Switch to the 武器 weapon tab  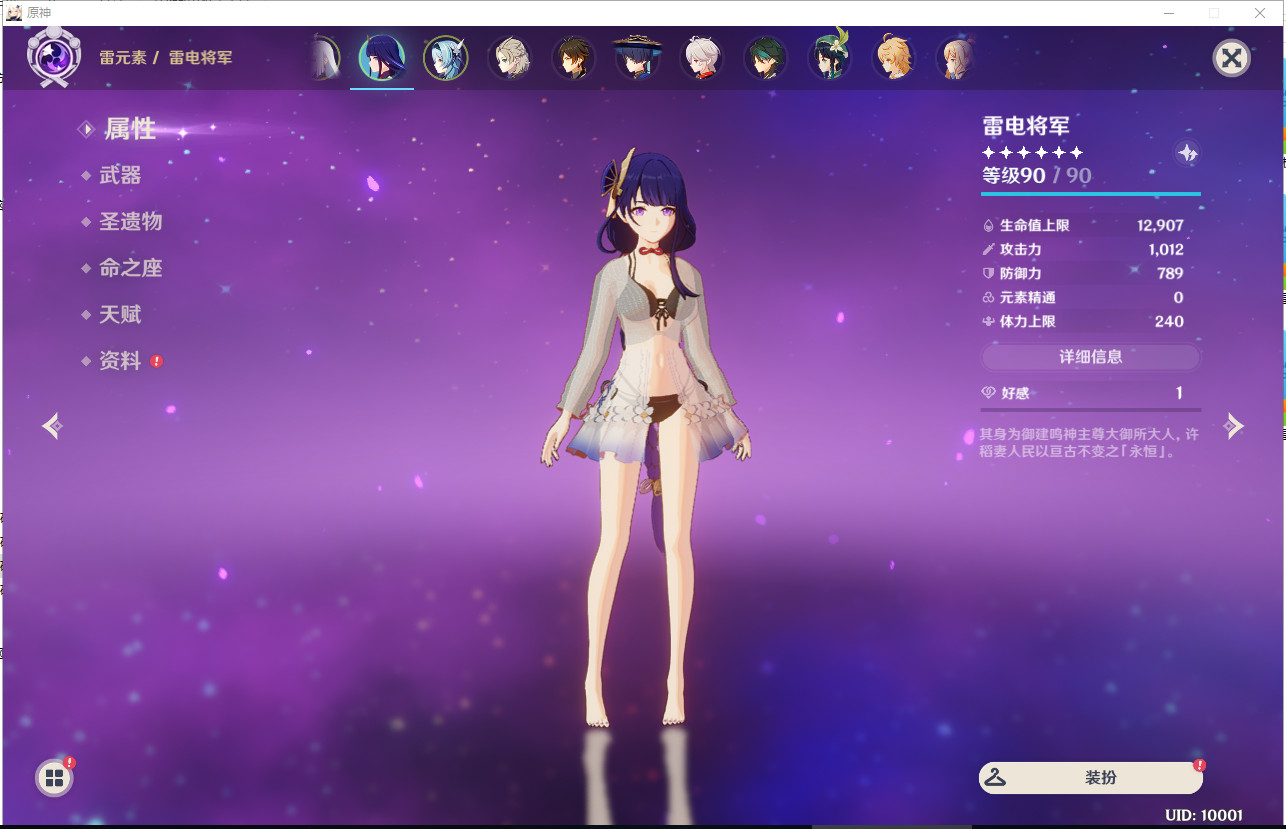(120, 175)
